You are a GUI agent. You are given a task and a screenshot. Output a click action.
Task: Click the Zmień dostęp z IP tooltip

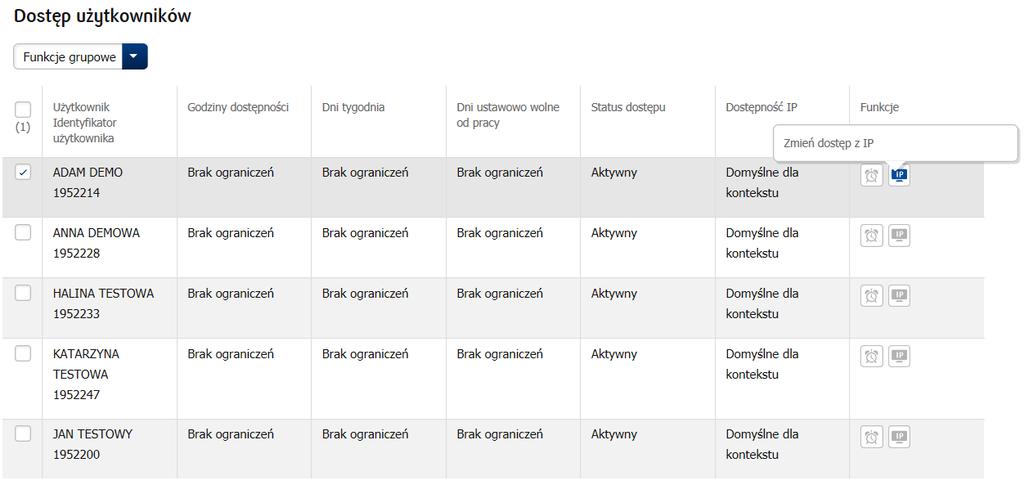click(895, 144)
